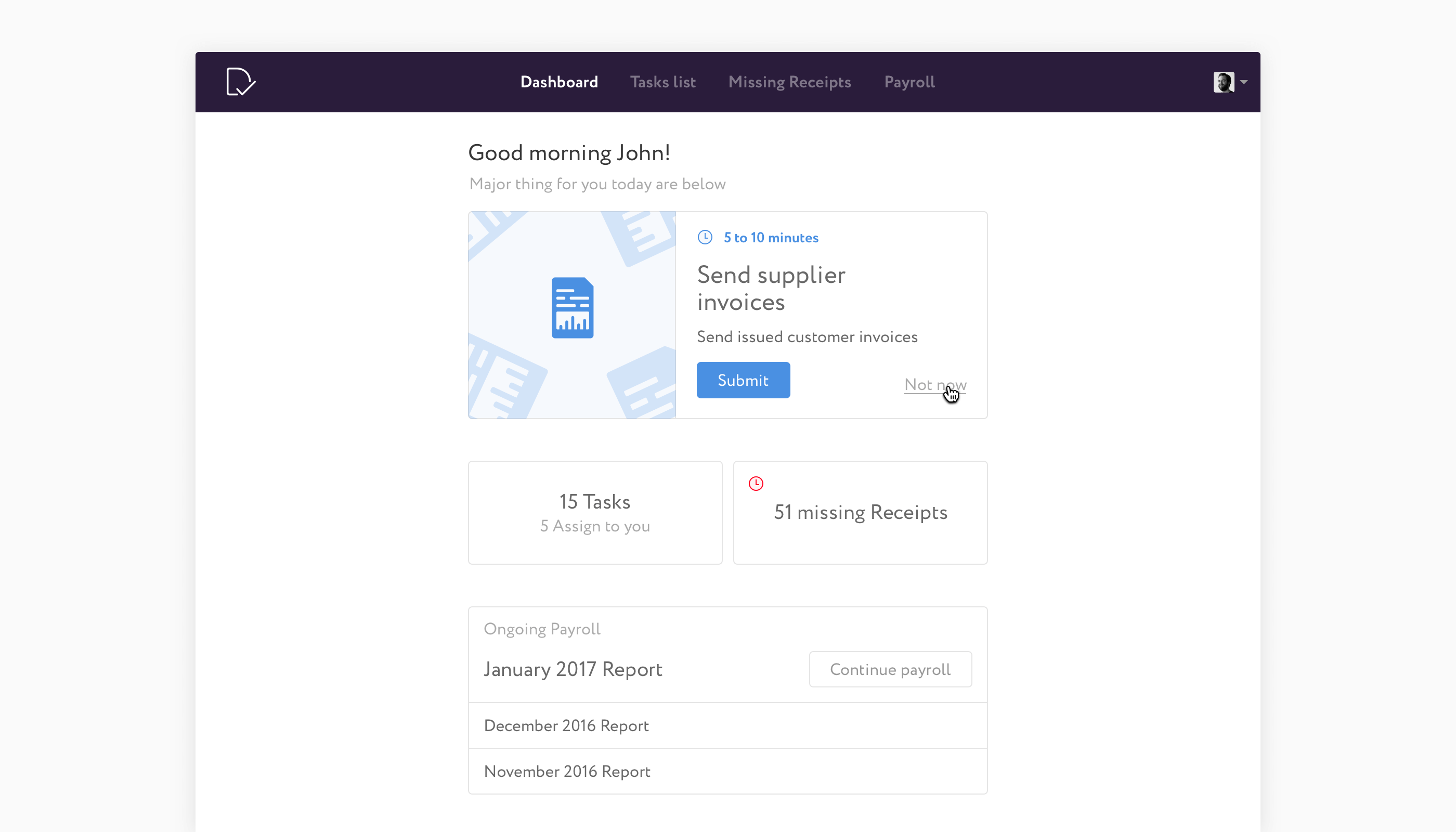Dismiss task with Not now link
Image resolution: width=1456 pixels, height=832 pixels.
934,385
